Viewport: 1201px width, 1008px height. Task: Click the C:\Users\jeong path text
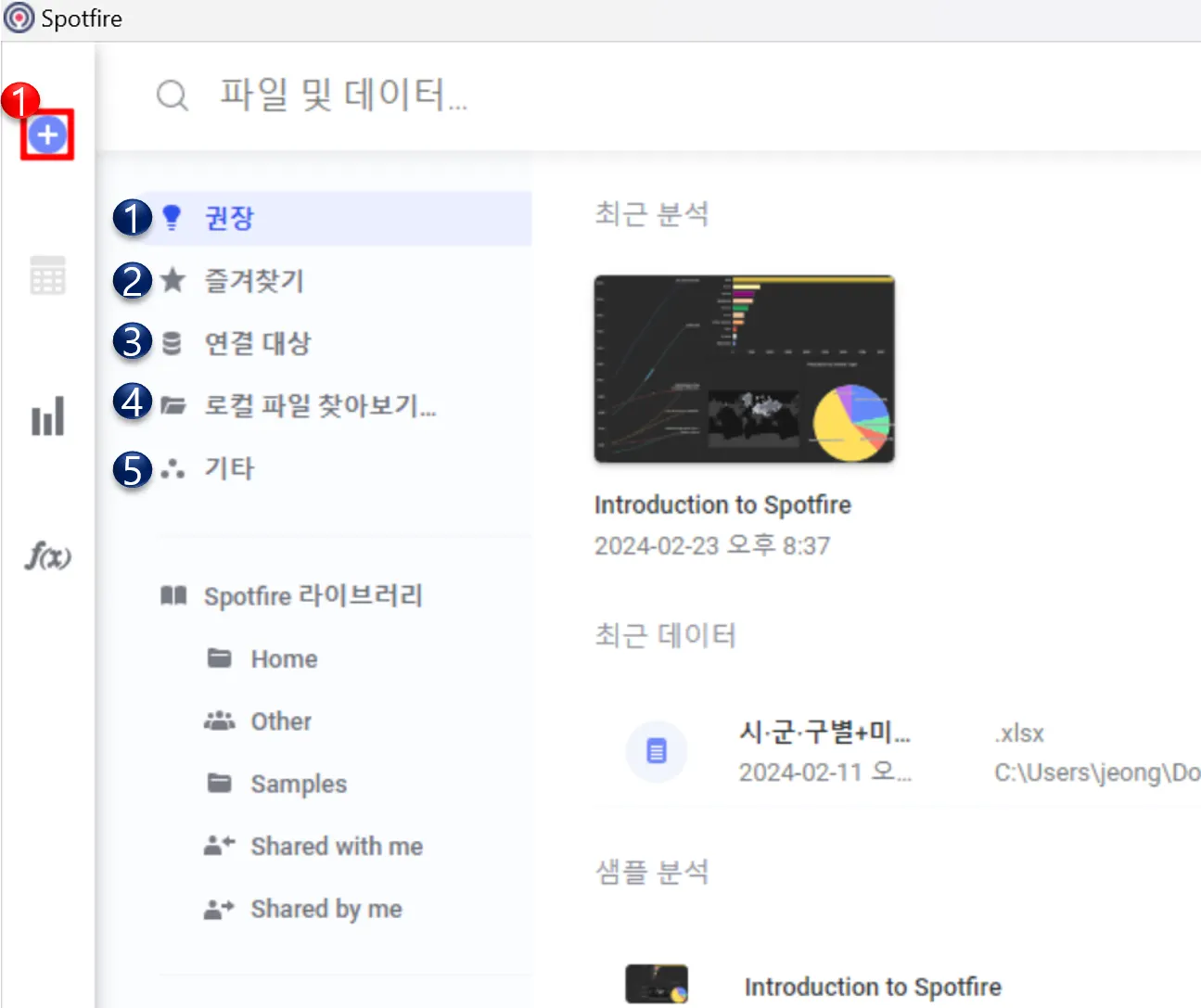1097,772
